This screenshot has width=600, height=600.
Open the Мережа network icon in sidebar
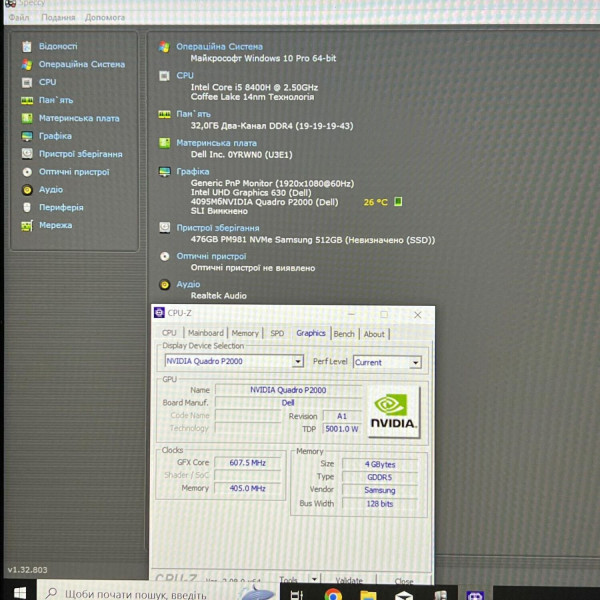click(x=27, y=226)
